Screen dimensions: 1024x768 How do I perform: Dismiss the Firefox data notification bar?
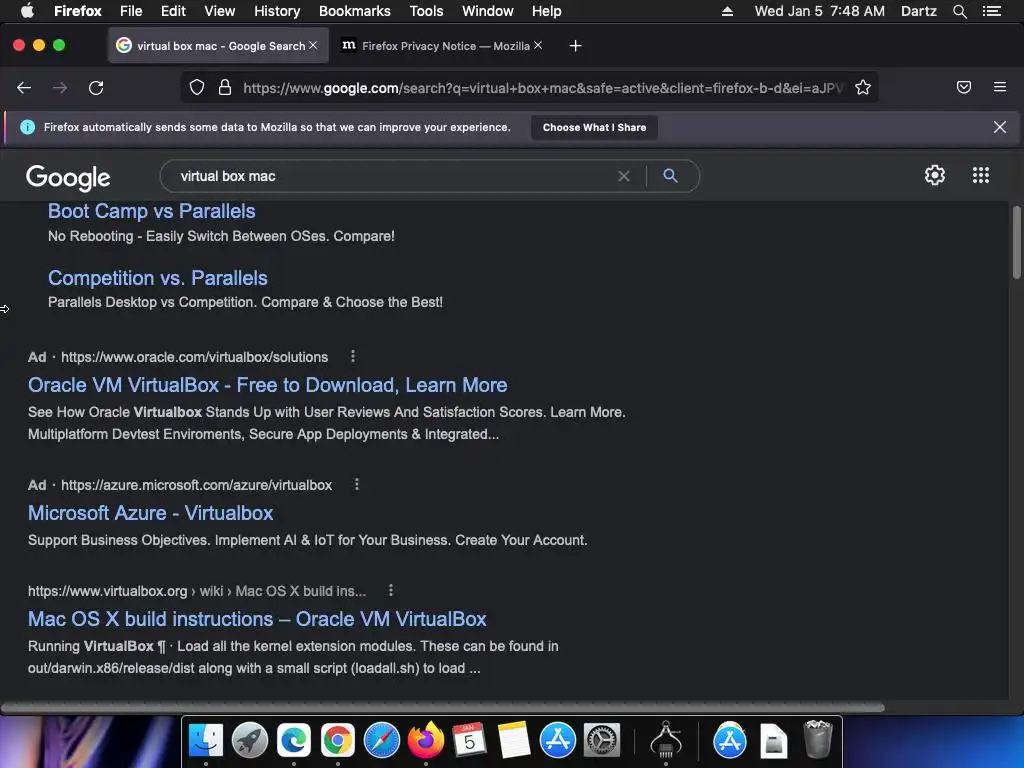click(1000, 127)
